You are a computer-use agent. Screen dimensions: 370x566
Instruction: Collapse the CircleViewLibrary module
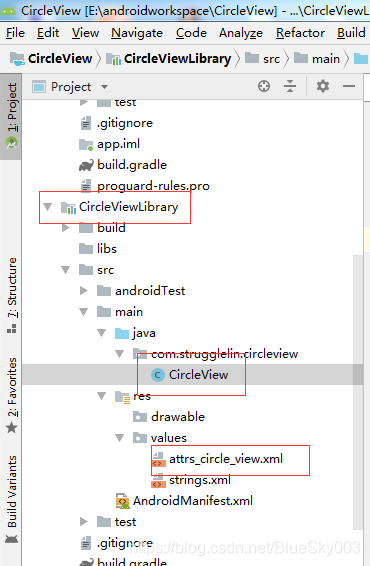(x=47, y=207)
